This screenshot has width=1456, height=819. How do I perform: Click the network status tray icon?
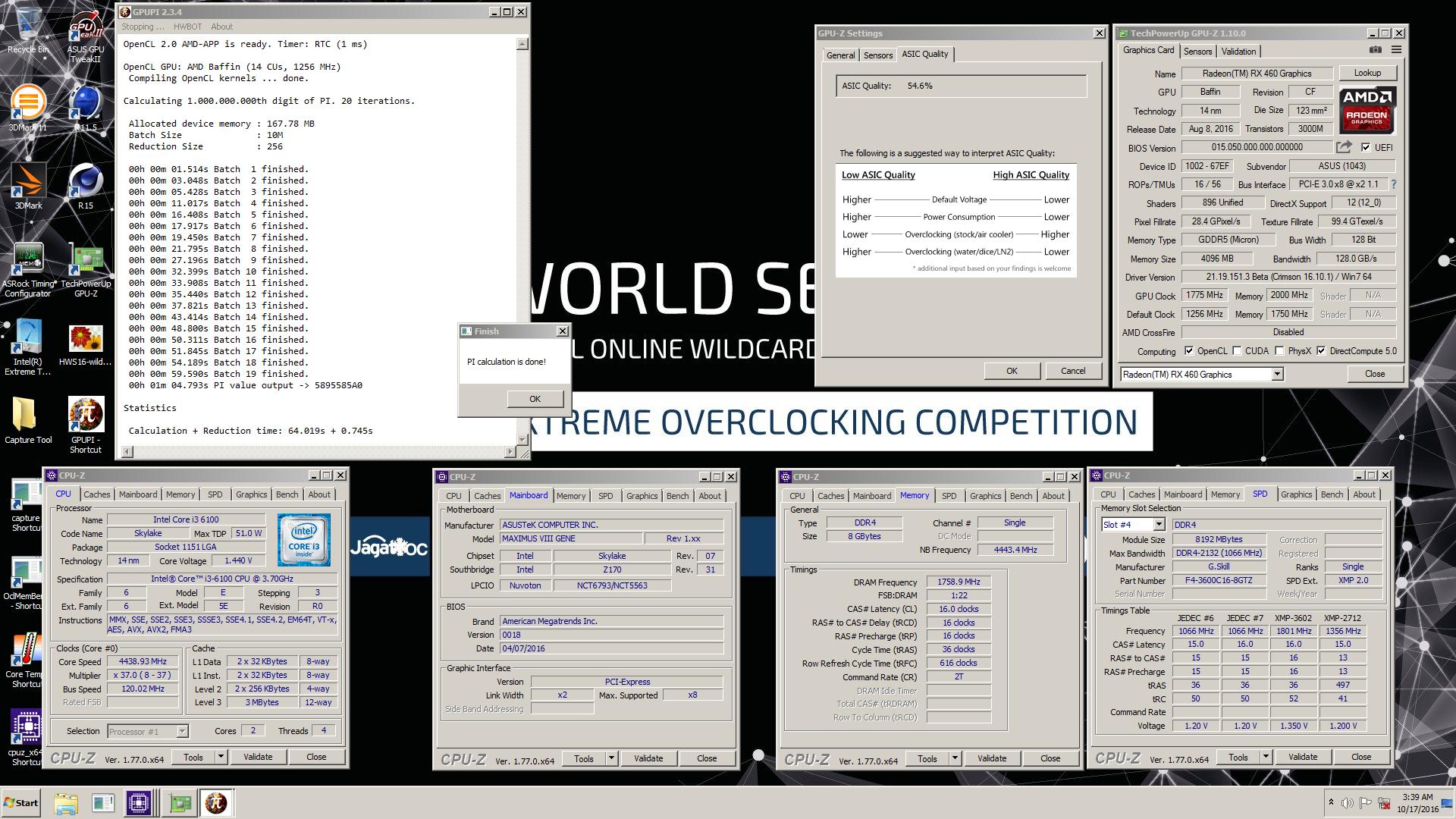click(x=1384, y=802)
